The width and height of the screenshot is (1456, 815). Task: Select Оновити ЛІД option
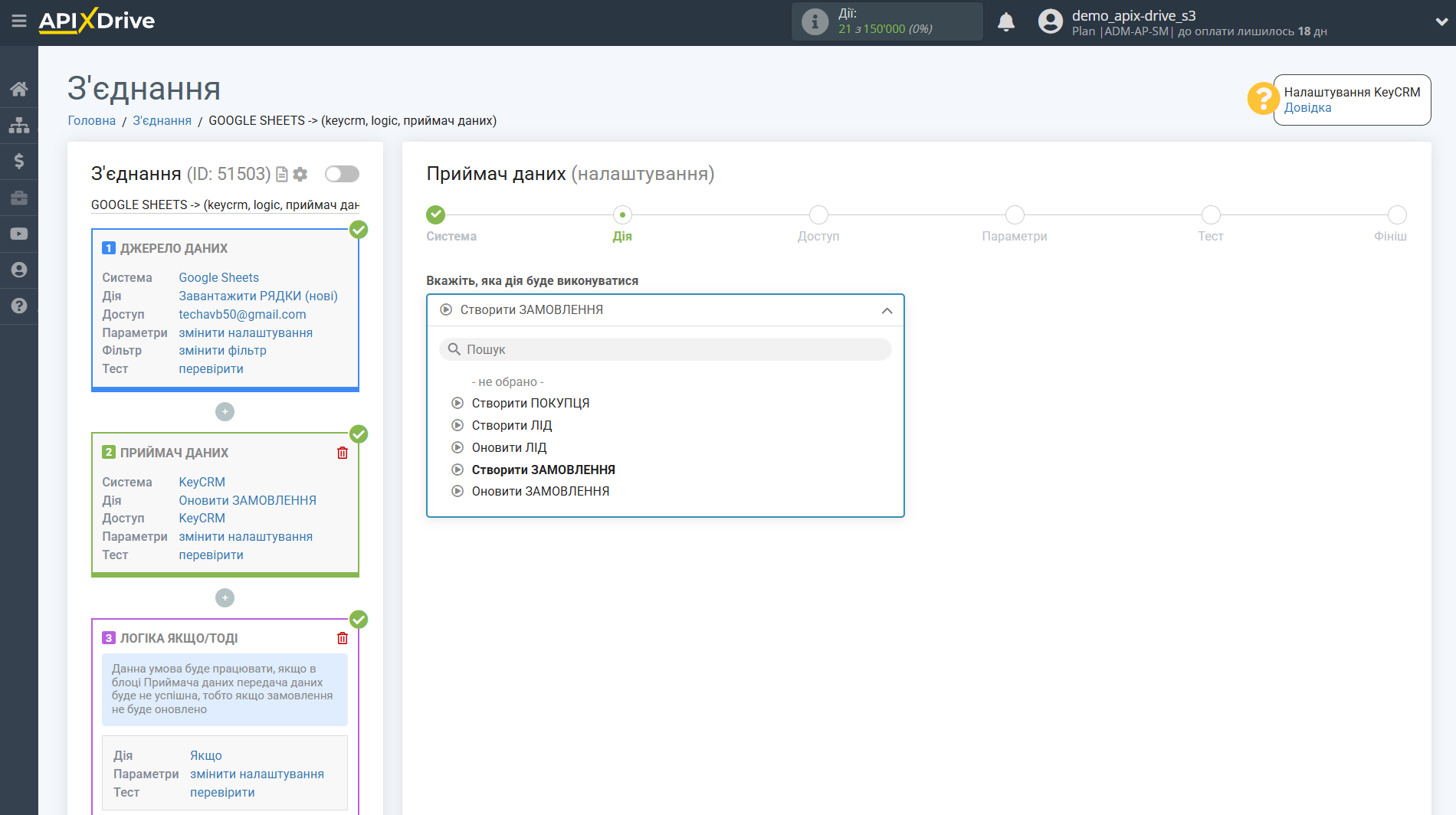509,447
